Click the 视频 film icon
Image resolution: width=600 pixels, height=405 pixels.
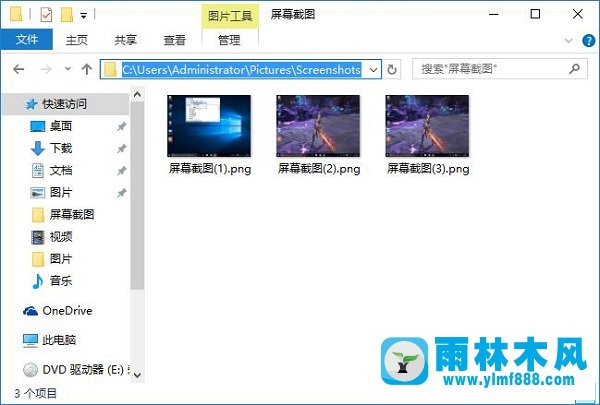point(38,237)
